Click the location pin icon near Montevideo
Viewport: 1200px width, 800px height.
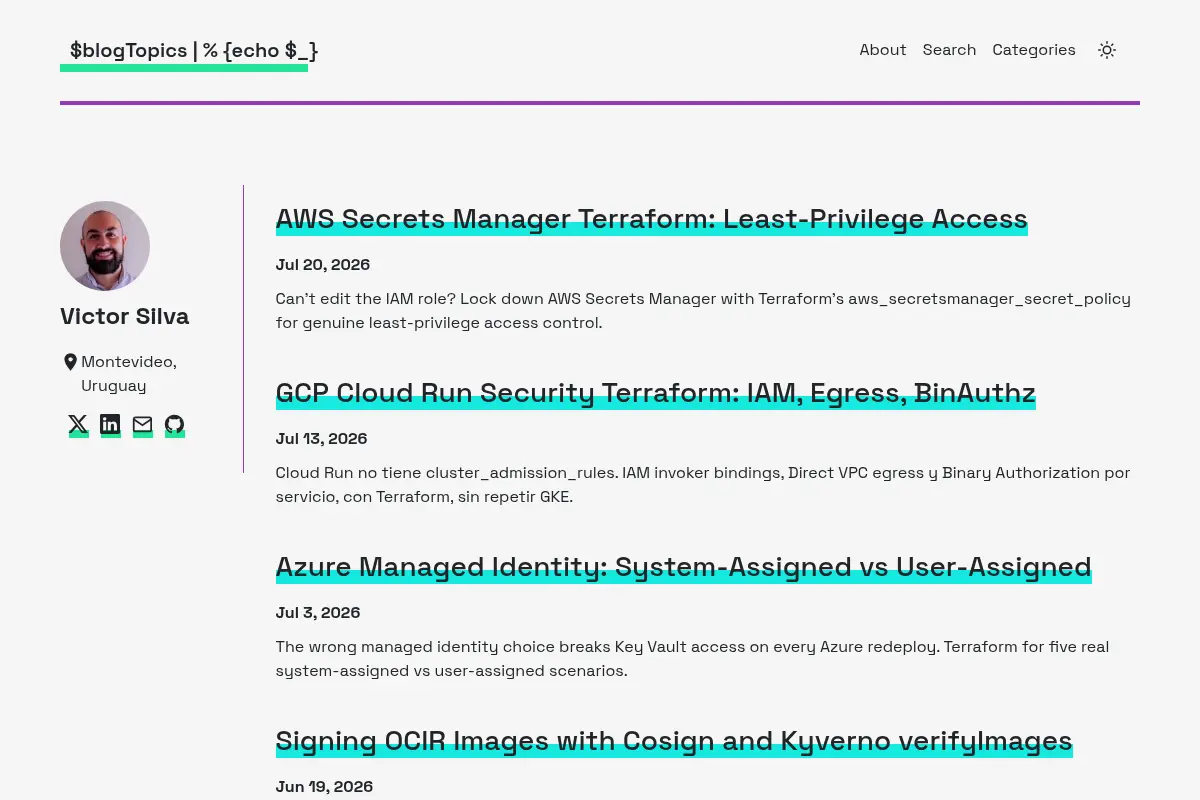click(x=70, y=362)
